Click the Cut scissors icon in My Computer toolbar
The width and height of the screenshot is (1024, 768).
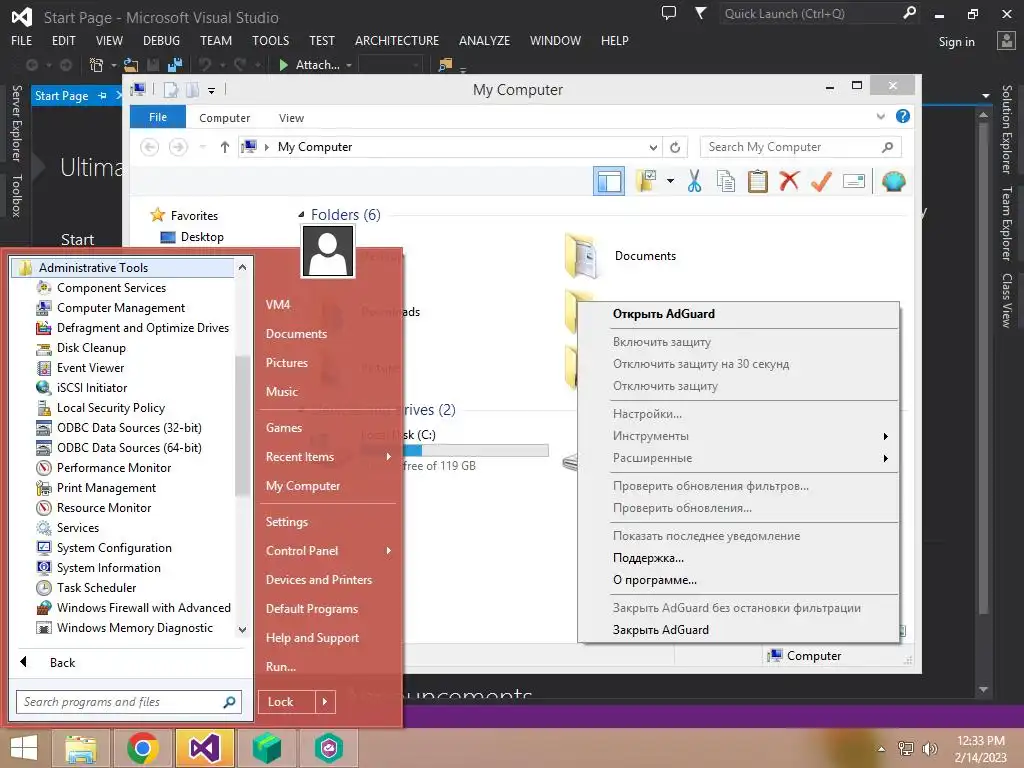(694, 182)
